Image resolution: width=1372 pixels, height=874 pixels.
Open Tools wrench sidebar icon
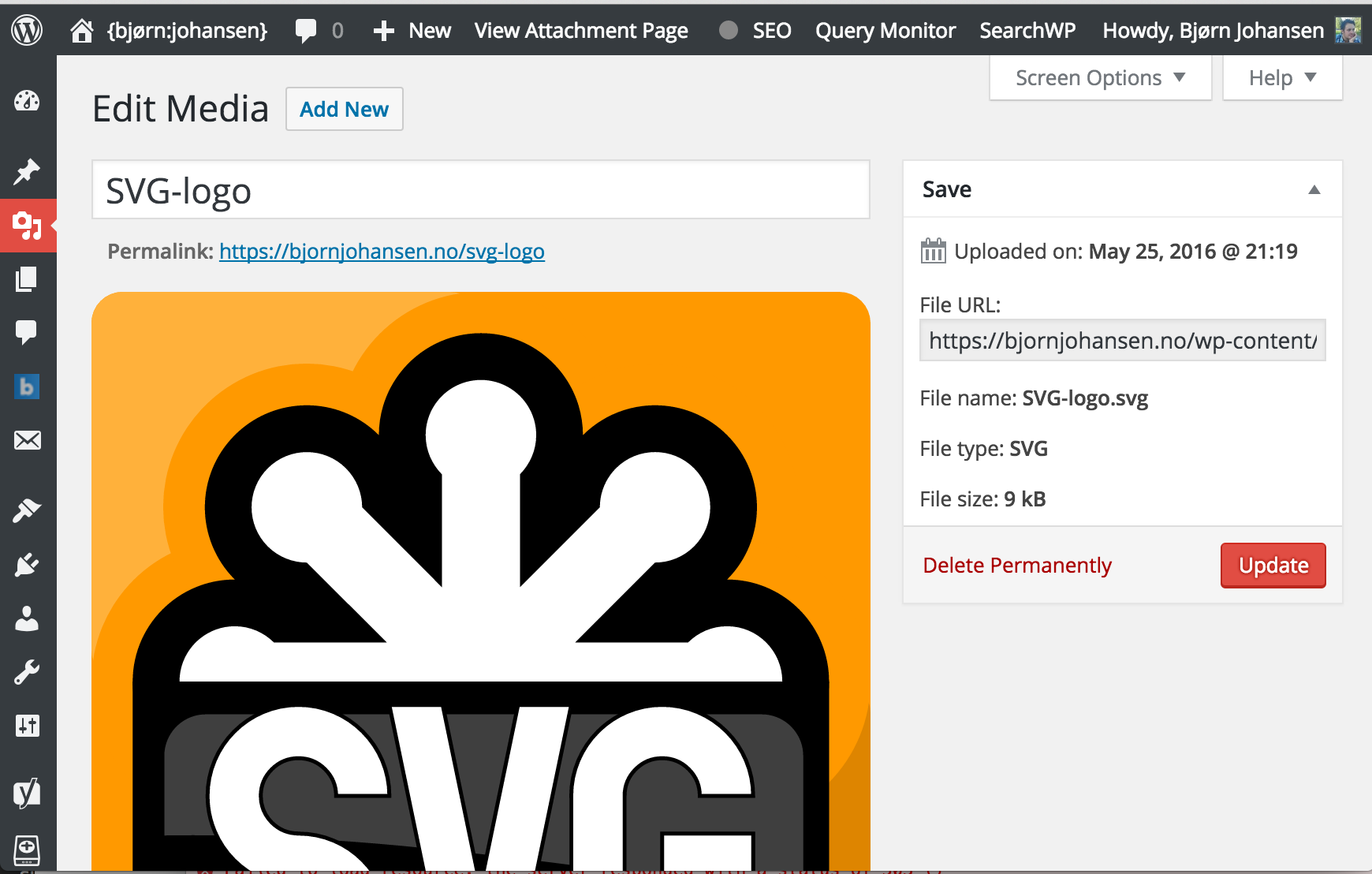coord(27,672)
